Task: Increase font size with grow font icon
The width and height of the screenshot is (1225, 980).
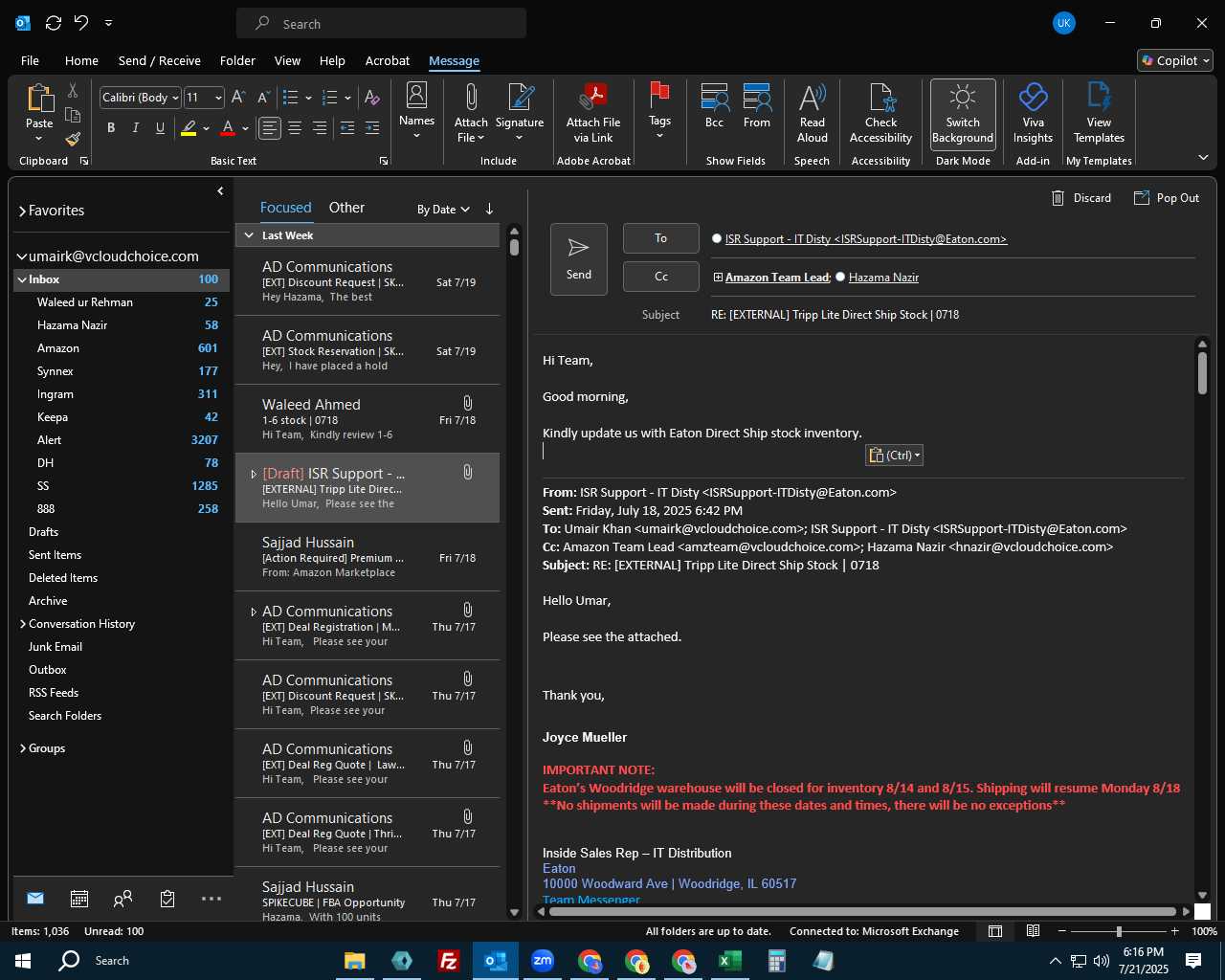Action: click(x=238, y=97)
